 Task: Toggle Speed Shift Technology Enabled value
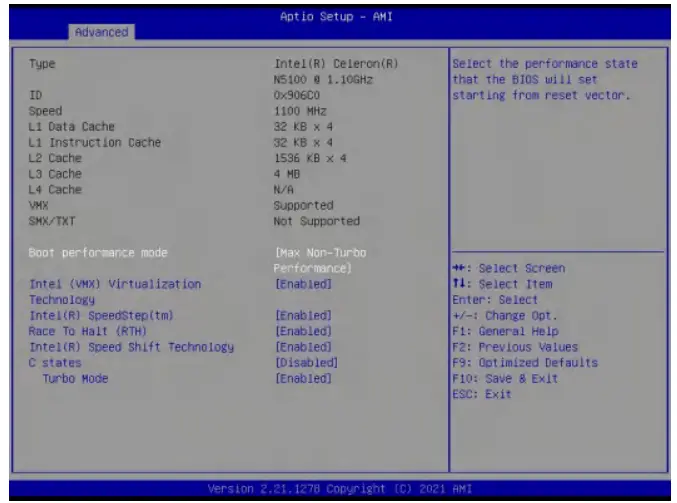pos(304,347)
